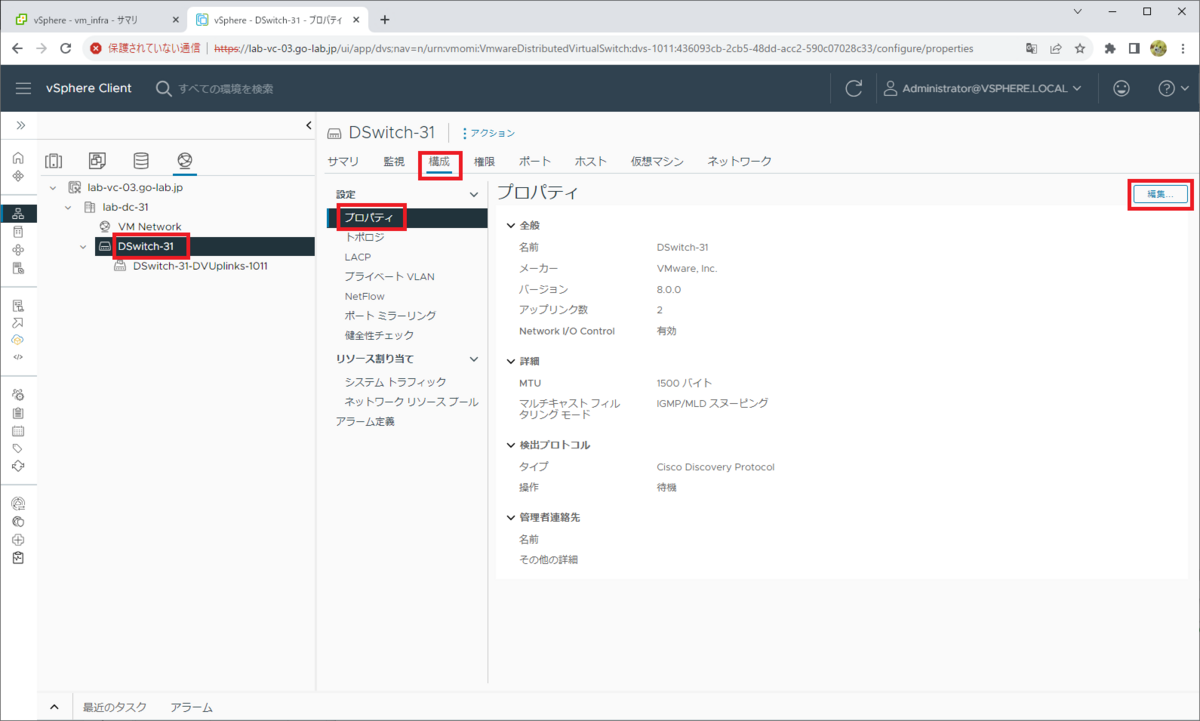Collapse lab-dc-31 datacenter node

click(x=68, y=207)
